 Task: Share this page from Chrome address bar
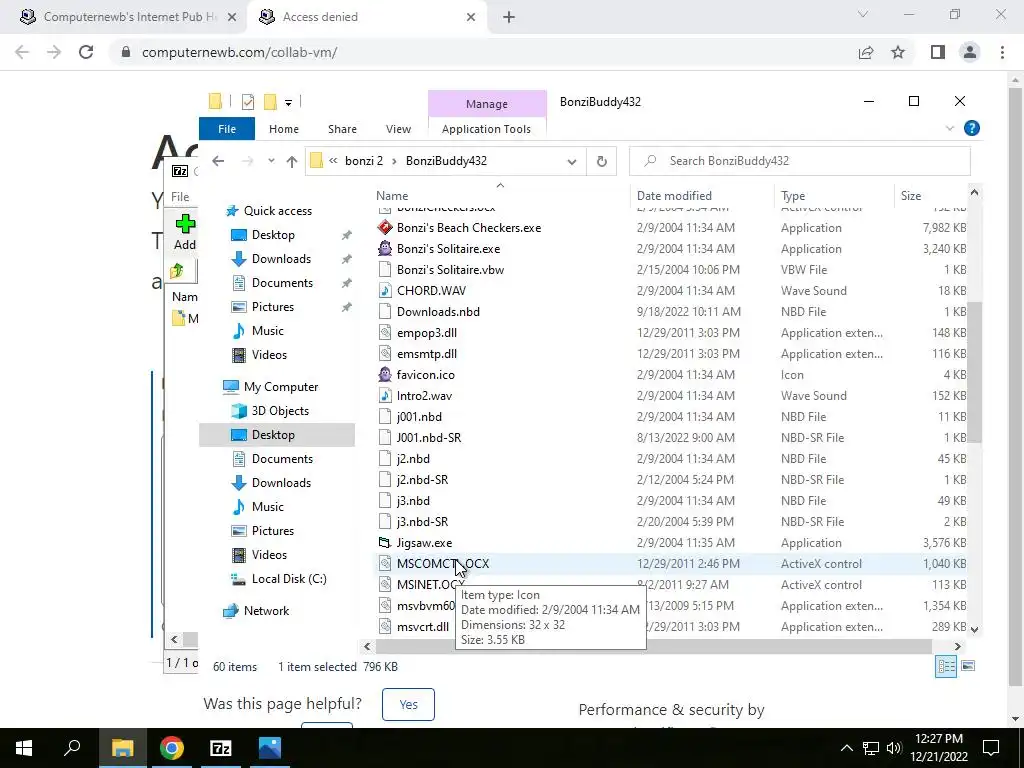[866, 52]
